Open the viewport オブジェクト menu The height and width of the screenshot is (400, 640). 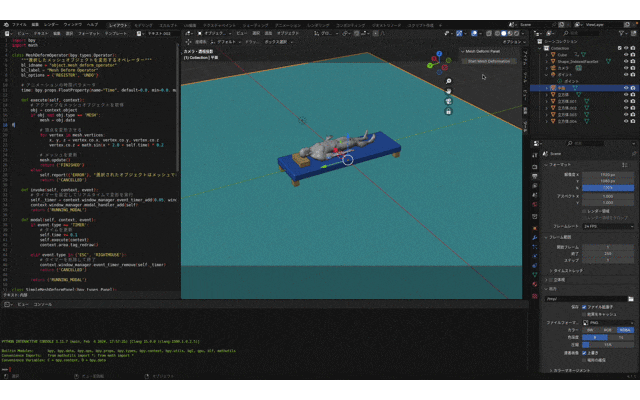tap(288, 33)
